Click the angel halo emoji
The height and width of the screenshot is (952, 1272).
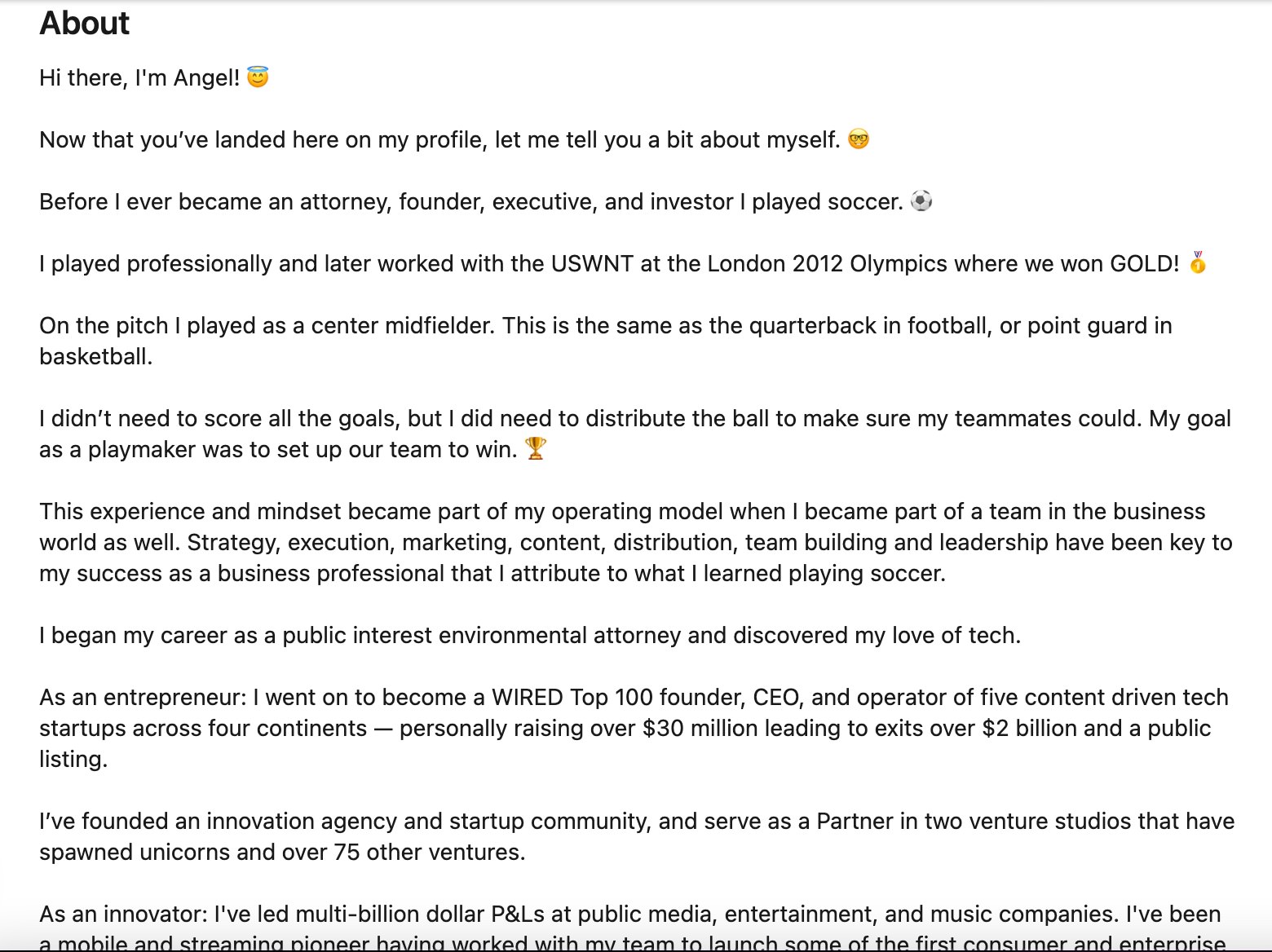pyautogui.click(x=258, y=77)
